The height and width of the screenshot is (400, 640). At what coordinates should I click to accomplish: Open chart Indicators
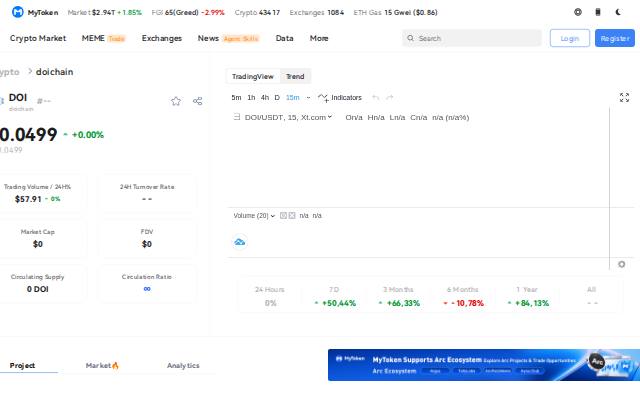pyautogui.click(x=340, y=98)
